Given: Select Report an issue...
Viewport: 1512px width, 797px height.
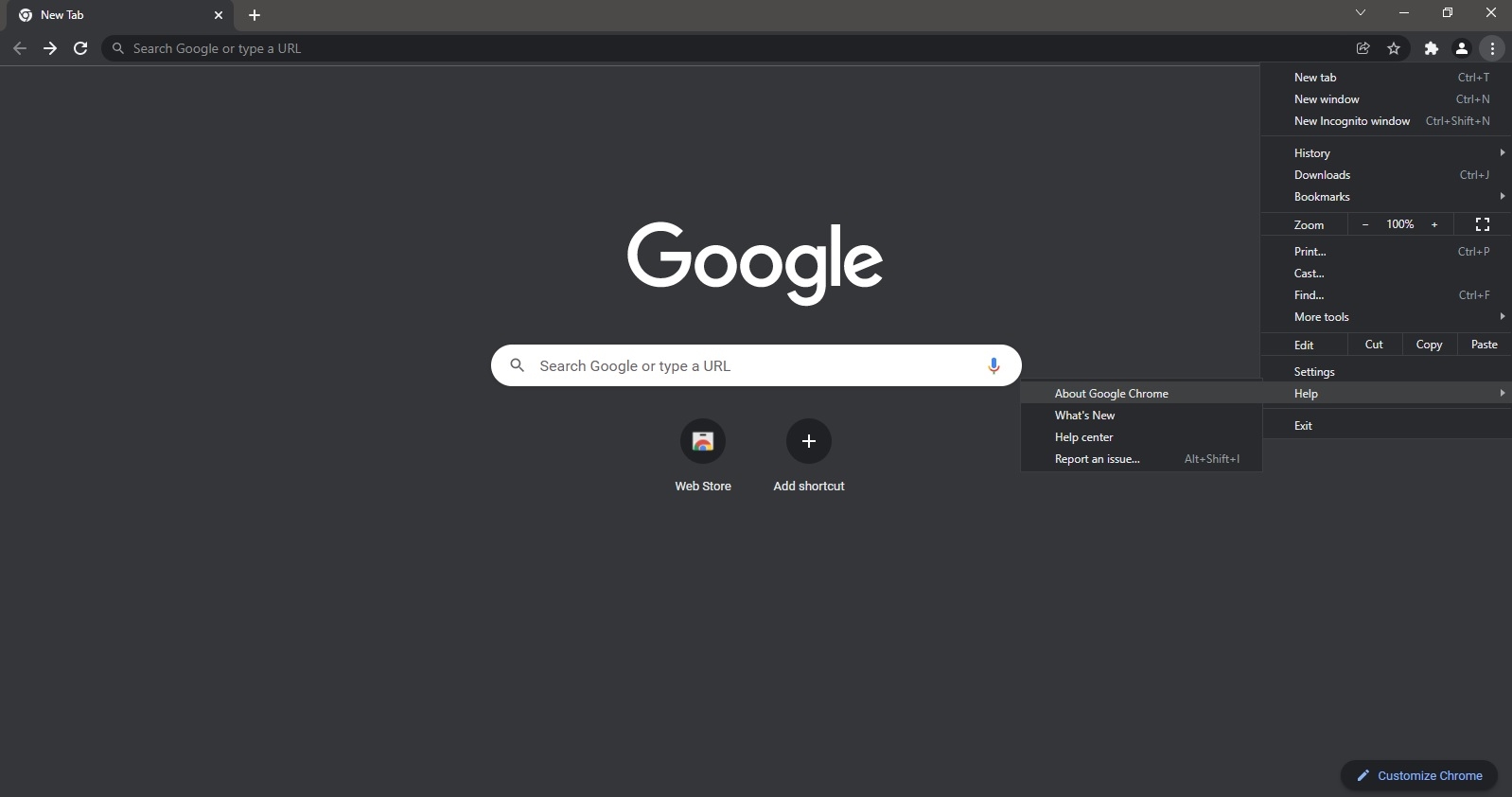Looking at the screenshot, I should click(1141, 459).
